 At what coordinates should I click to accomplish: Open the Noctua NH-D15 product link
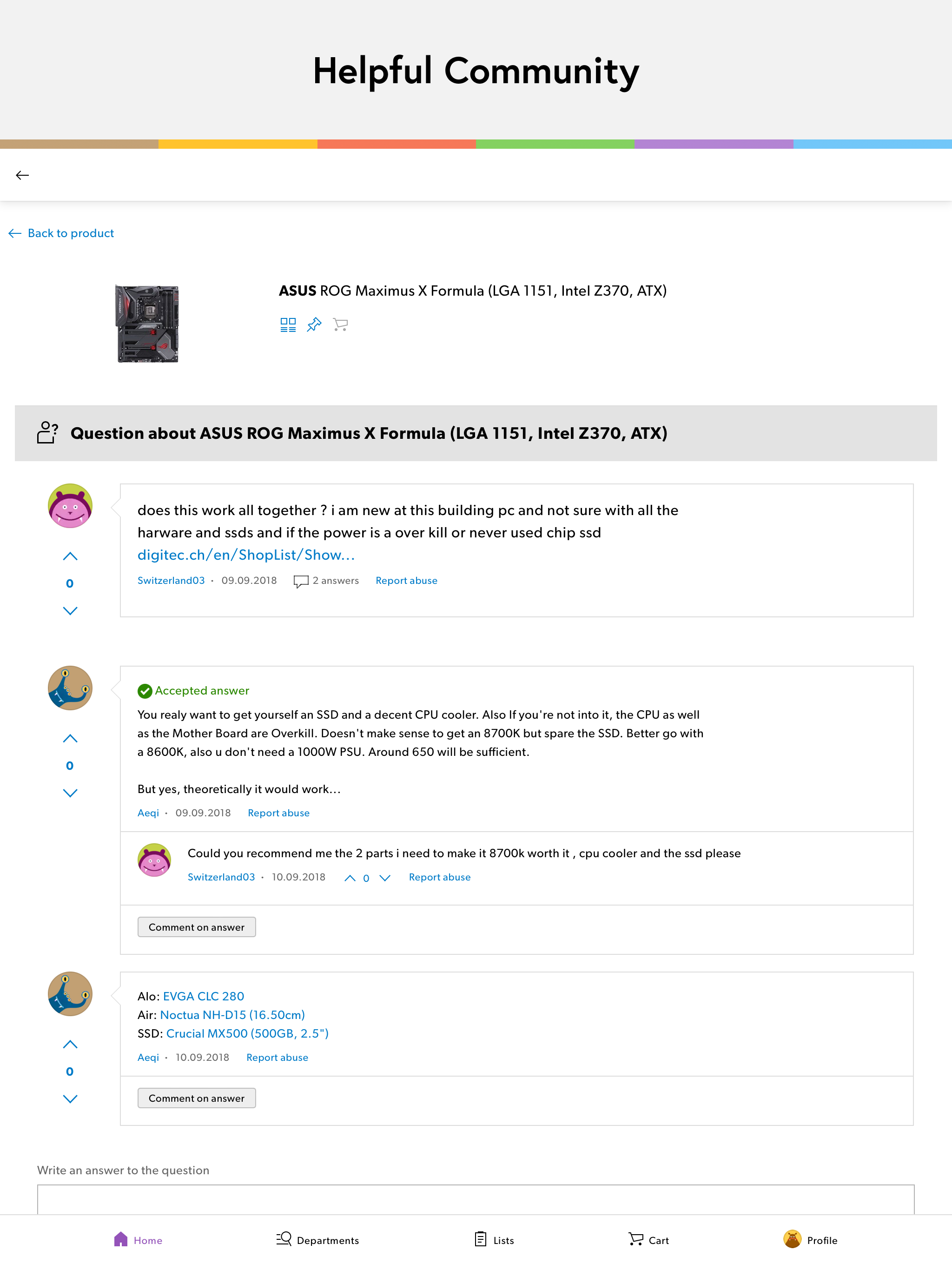[x=232, y=1014]
